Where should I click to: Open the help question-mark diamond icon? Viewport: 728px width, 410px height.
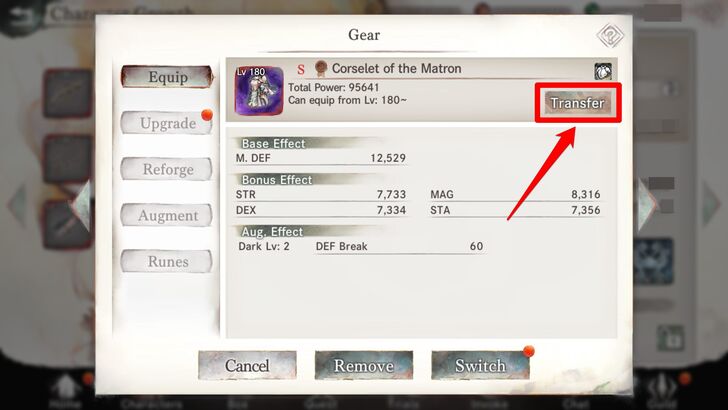point(610,35)
